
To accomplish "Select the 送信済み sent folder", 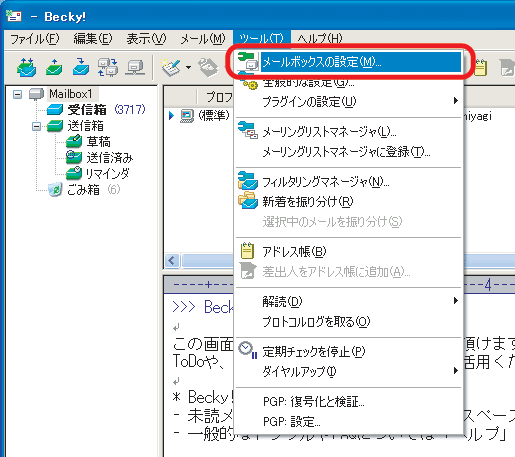I will point(110,158).
